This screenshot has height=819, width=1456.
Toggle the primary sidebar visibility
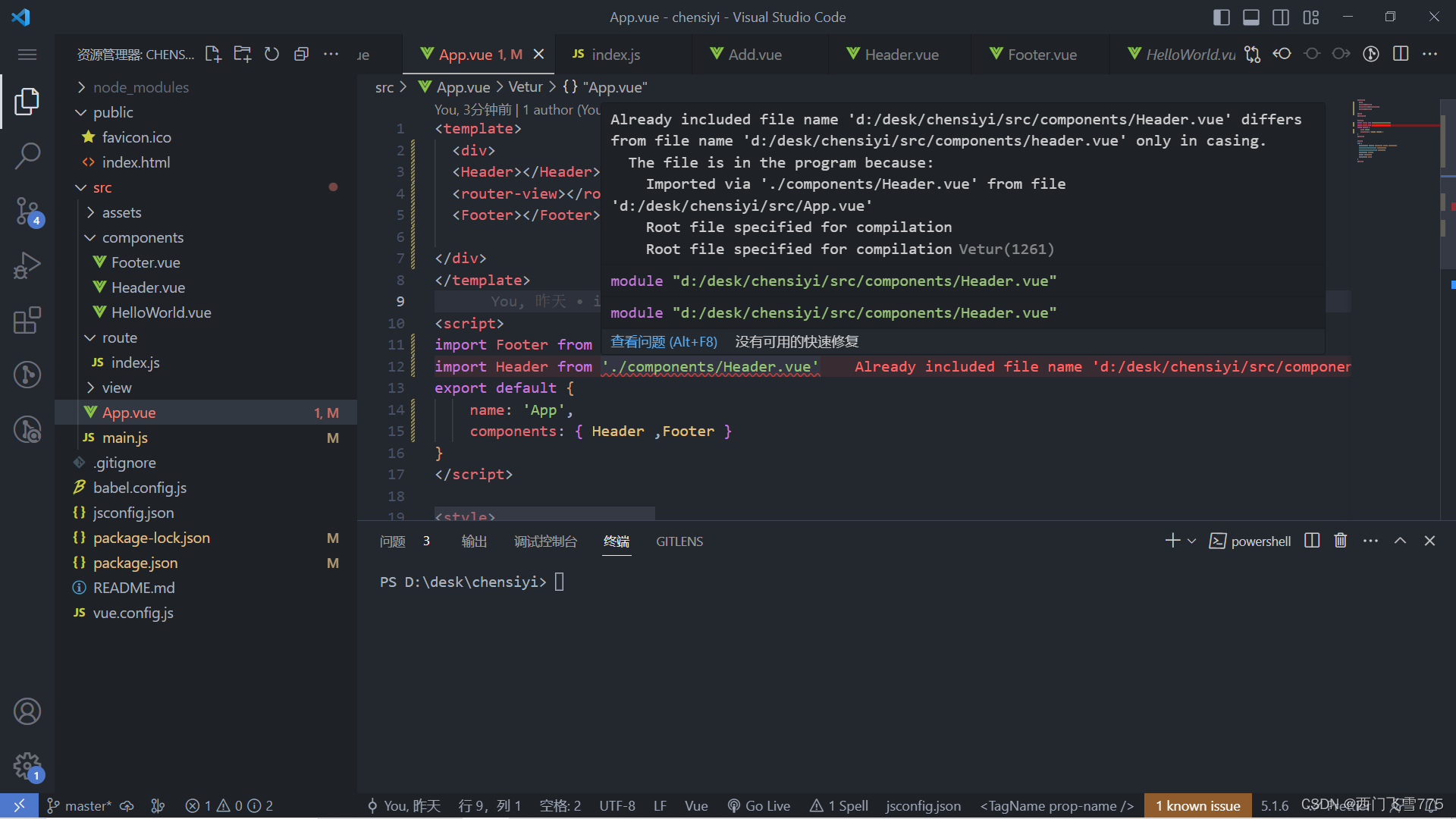[x=1221, y=17]
